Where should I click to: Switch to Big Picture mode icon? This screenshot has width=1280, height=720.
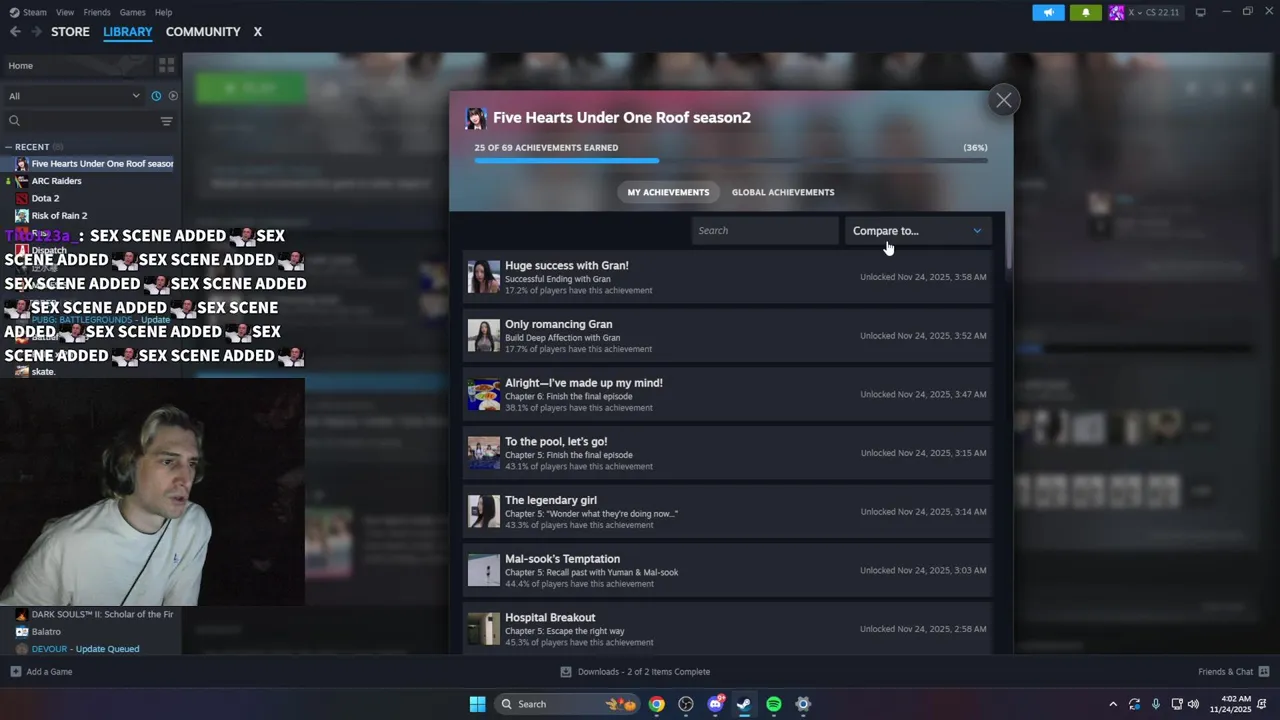pos(1200,12)
